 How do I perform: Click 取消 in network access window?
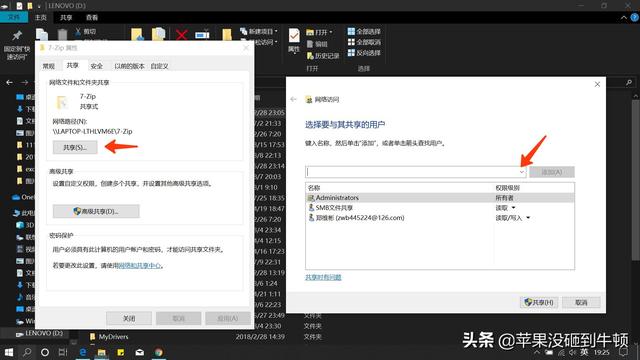[581, 302]
